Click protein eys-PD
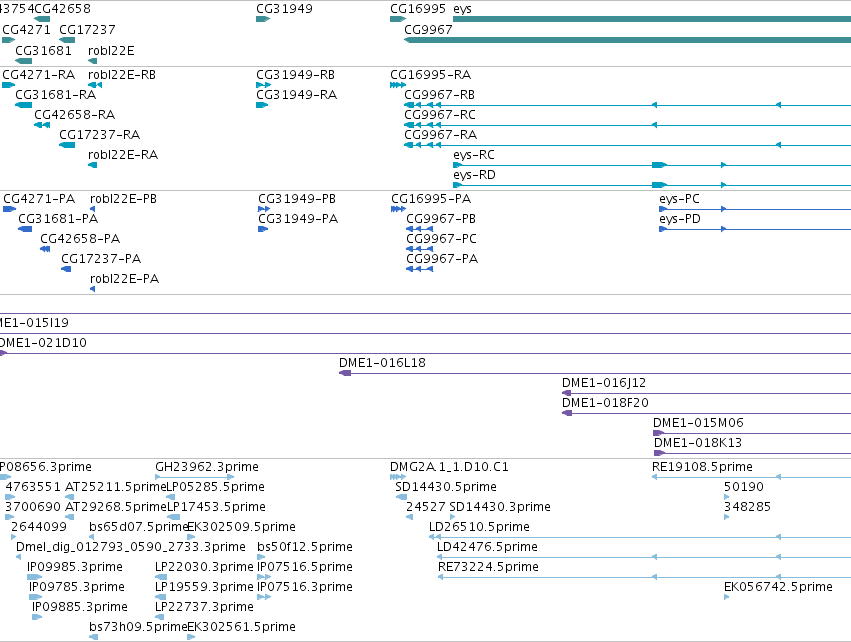The image size is (851, 642). click(680, 219)
